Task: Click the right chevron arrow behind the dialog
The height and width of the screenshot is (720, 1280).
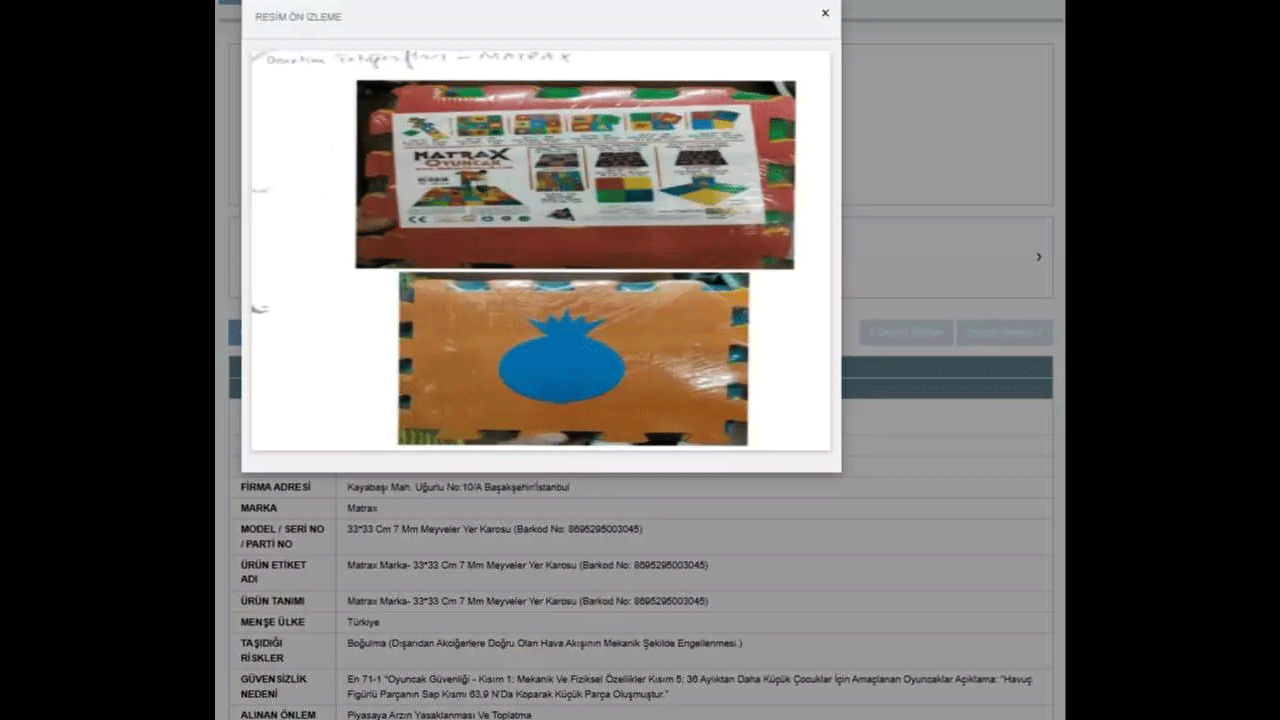Action: tap(1038, 257)
